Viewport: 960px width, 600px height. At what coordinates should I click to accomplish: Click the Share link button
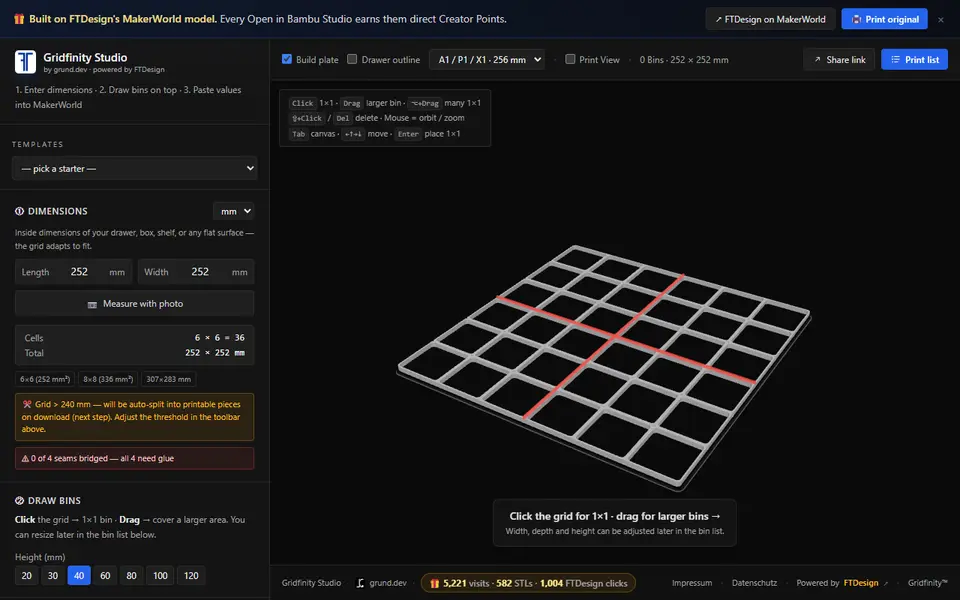point(839,59)
